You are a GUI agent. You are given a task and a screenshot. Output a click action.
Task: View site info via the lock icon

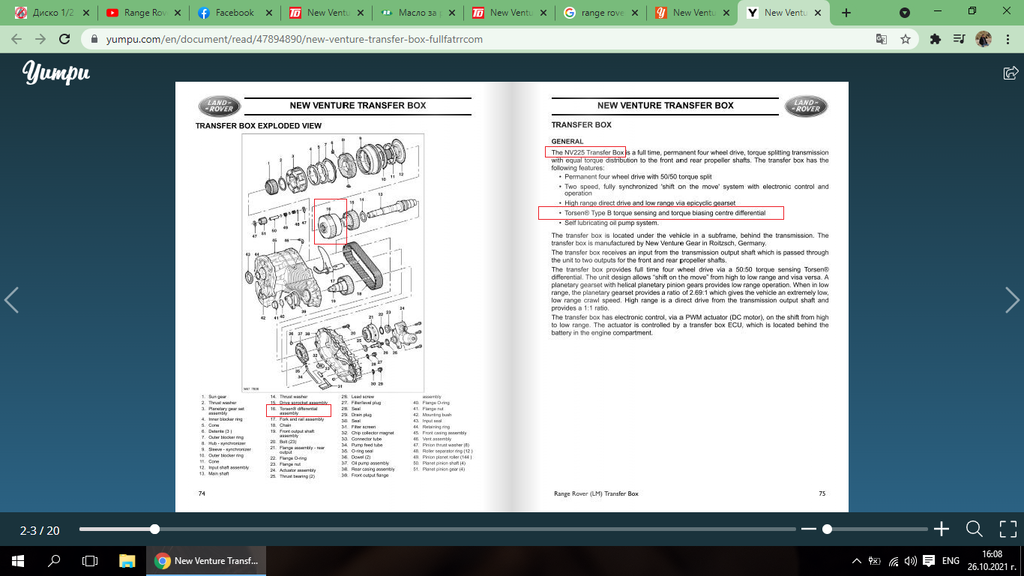click(94, 39)
